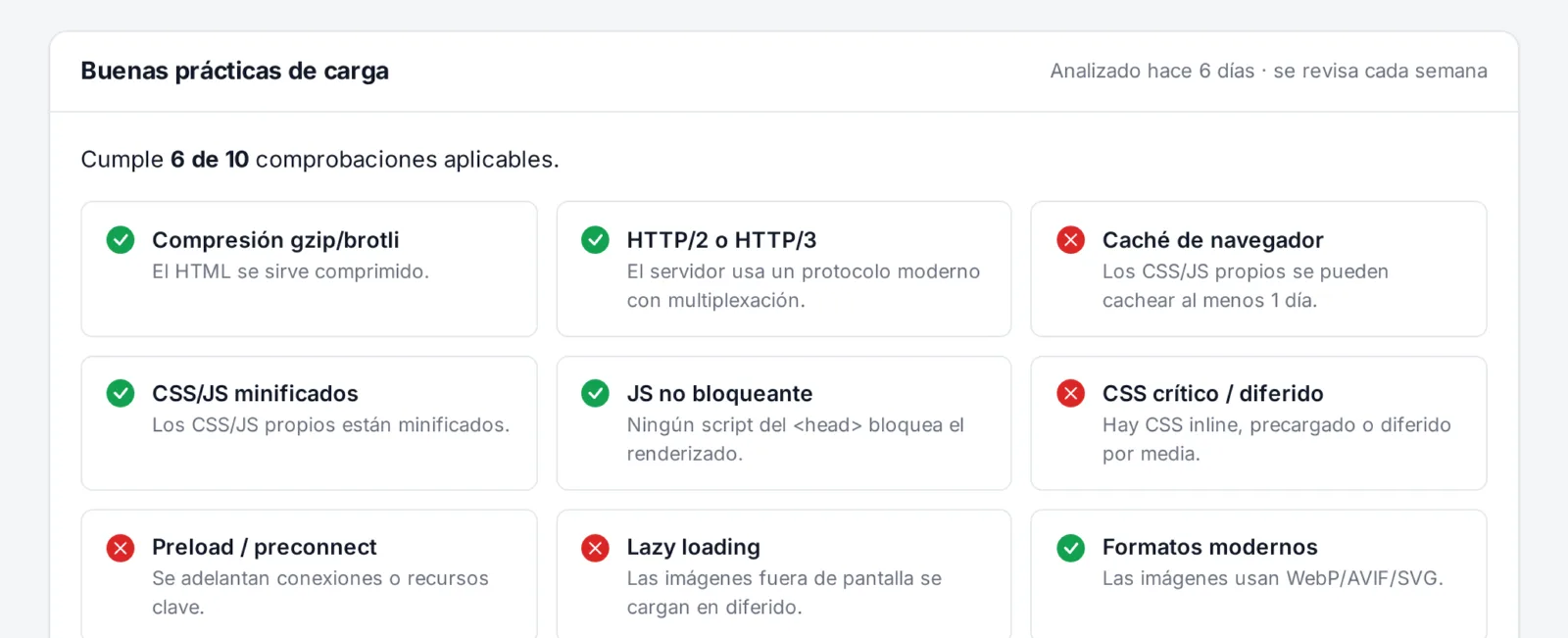Click description "Los CSS/JS propios están minificados."

(x=330, y=424)
